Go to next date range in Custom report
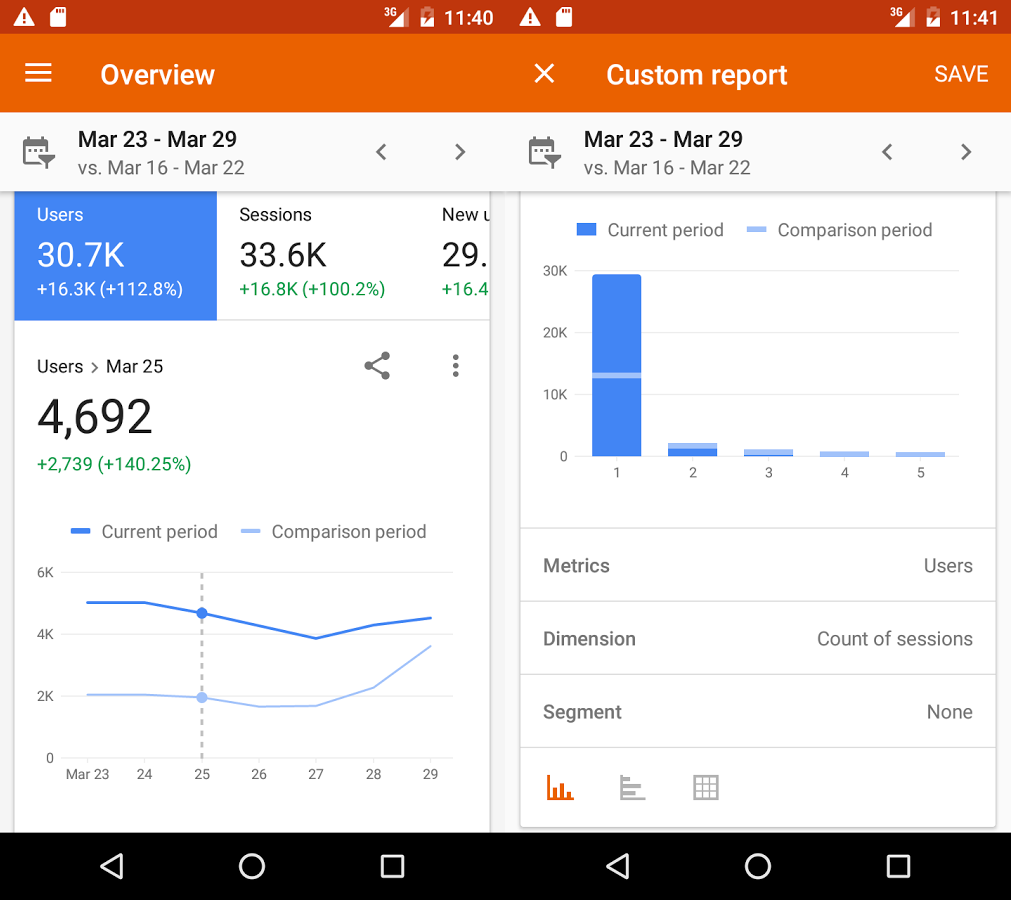This screenshot has height=900, width=1011. 965,152
